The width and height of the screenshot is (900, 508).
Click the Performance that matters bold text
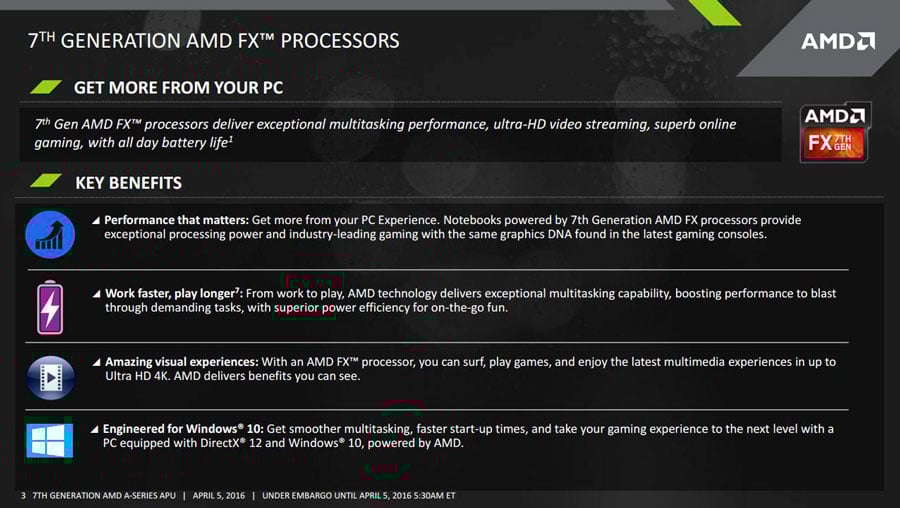pos(176,220)
